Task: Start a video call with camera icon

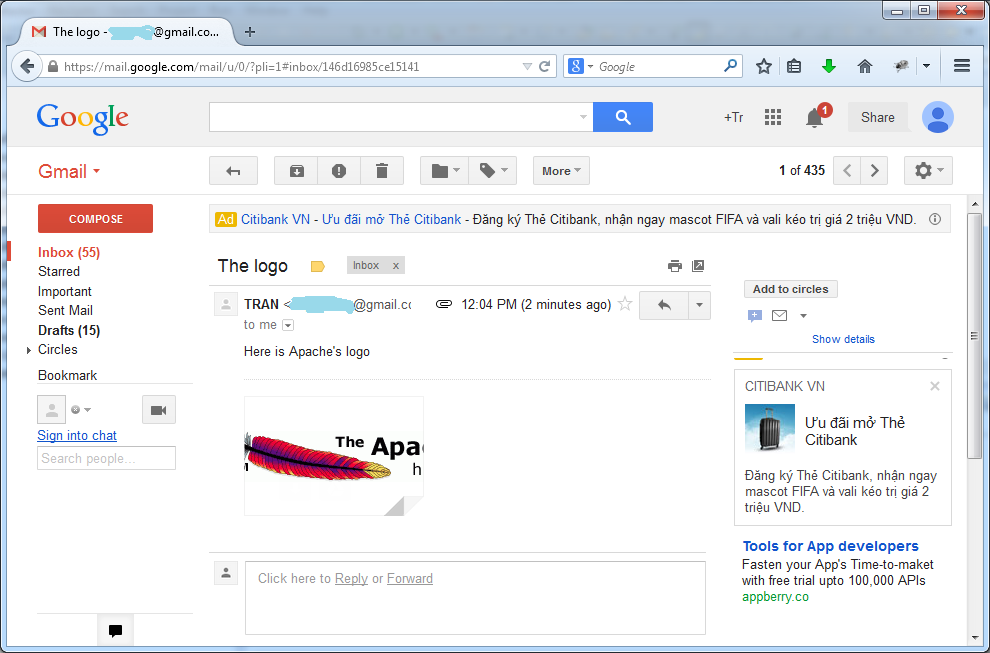Action: [x=158, y=410]
